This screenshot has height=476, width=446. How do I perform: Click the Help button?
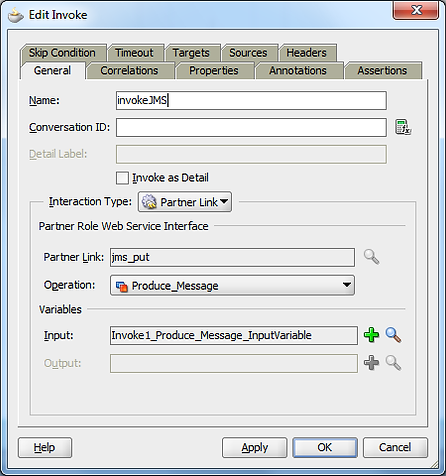pos(45,447)
